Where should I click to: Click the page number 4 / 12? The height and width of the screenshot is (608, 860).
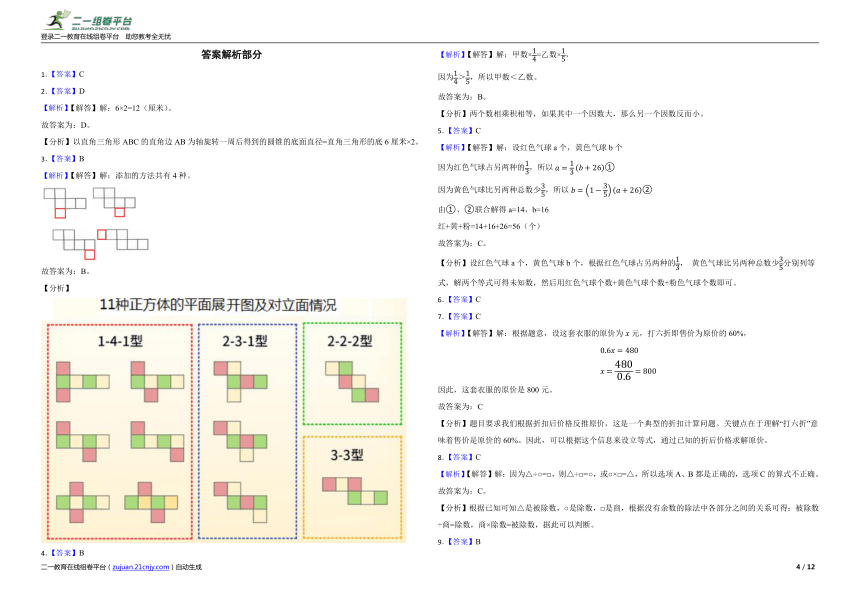click(x=805, y=567)
